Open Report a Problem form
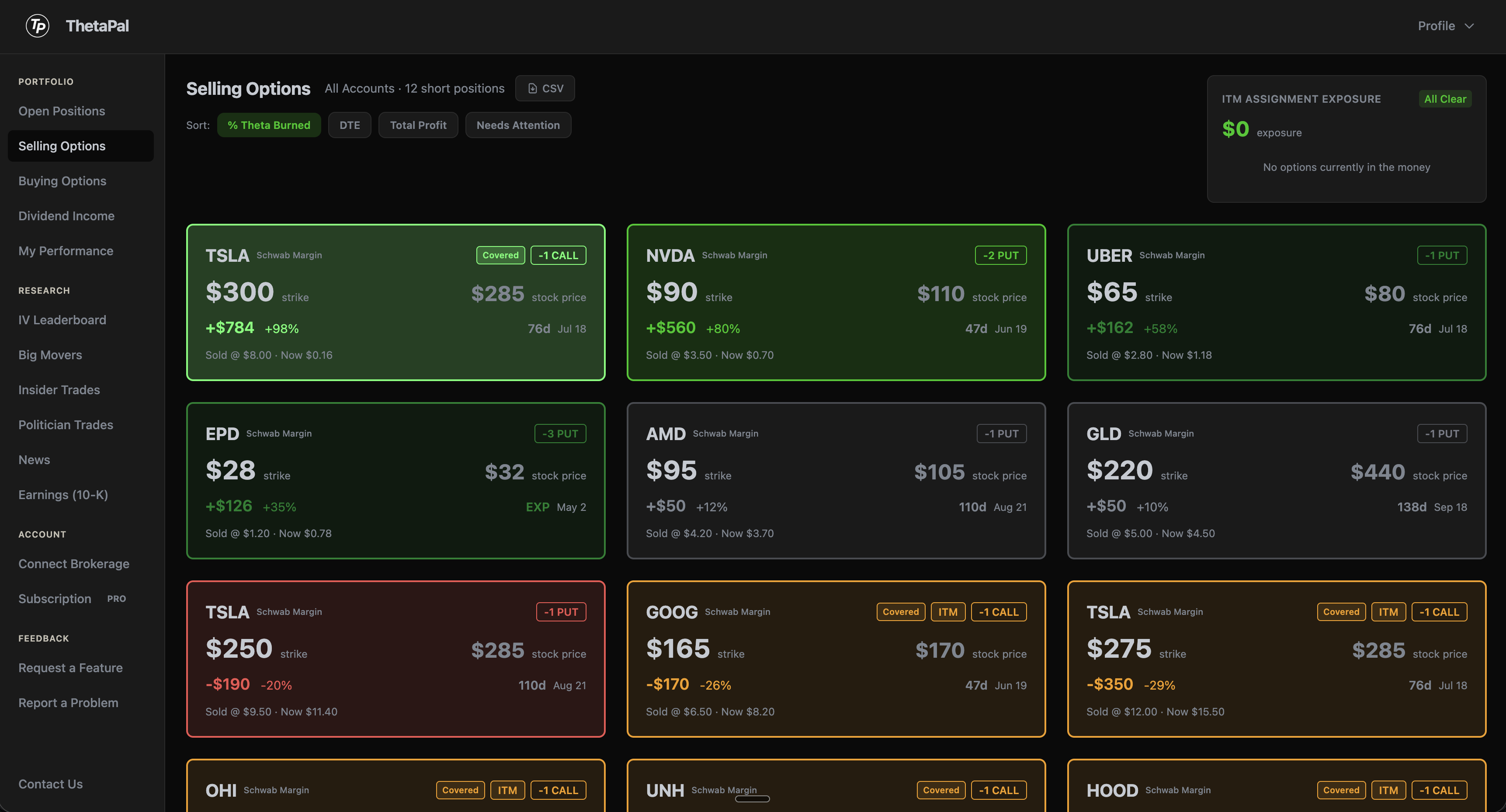1506x812 pixels. pos(81,703)
